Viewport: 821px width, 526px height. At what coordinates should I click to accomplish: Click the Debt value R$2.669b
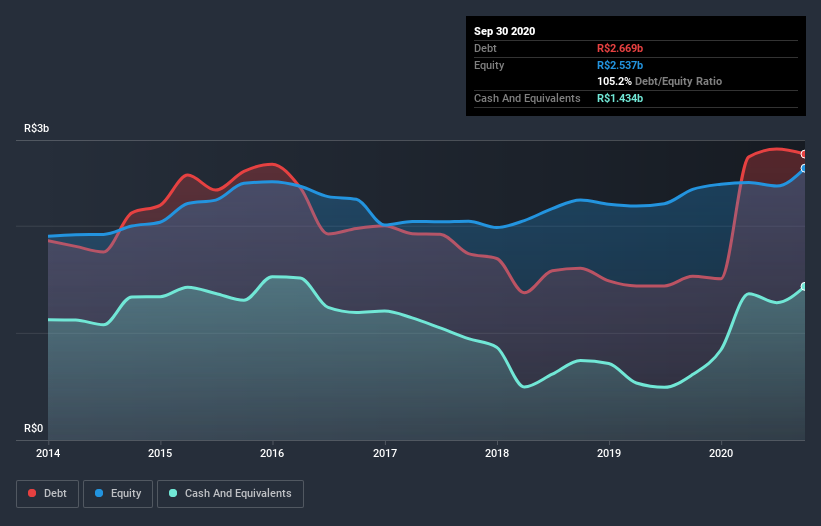620,49
